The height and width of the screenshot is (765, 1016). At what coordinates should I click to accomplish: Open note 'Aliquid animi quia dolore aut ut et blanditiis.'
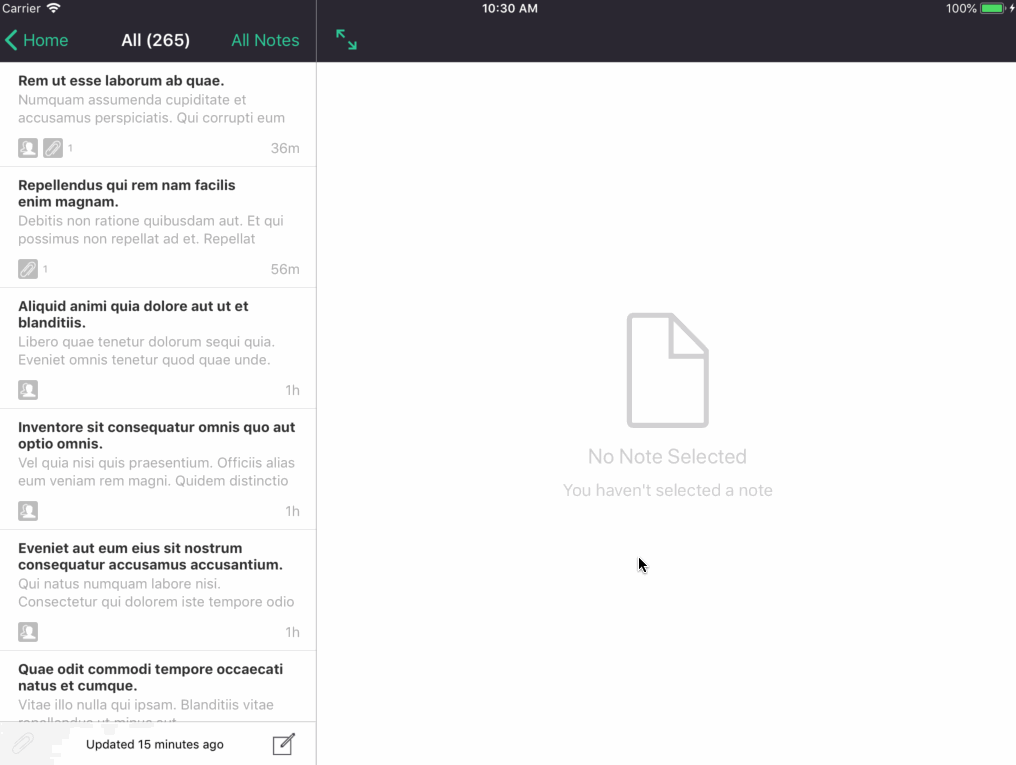(x=158, y=348)
